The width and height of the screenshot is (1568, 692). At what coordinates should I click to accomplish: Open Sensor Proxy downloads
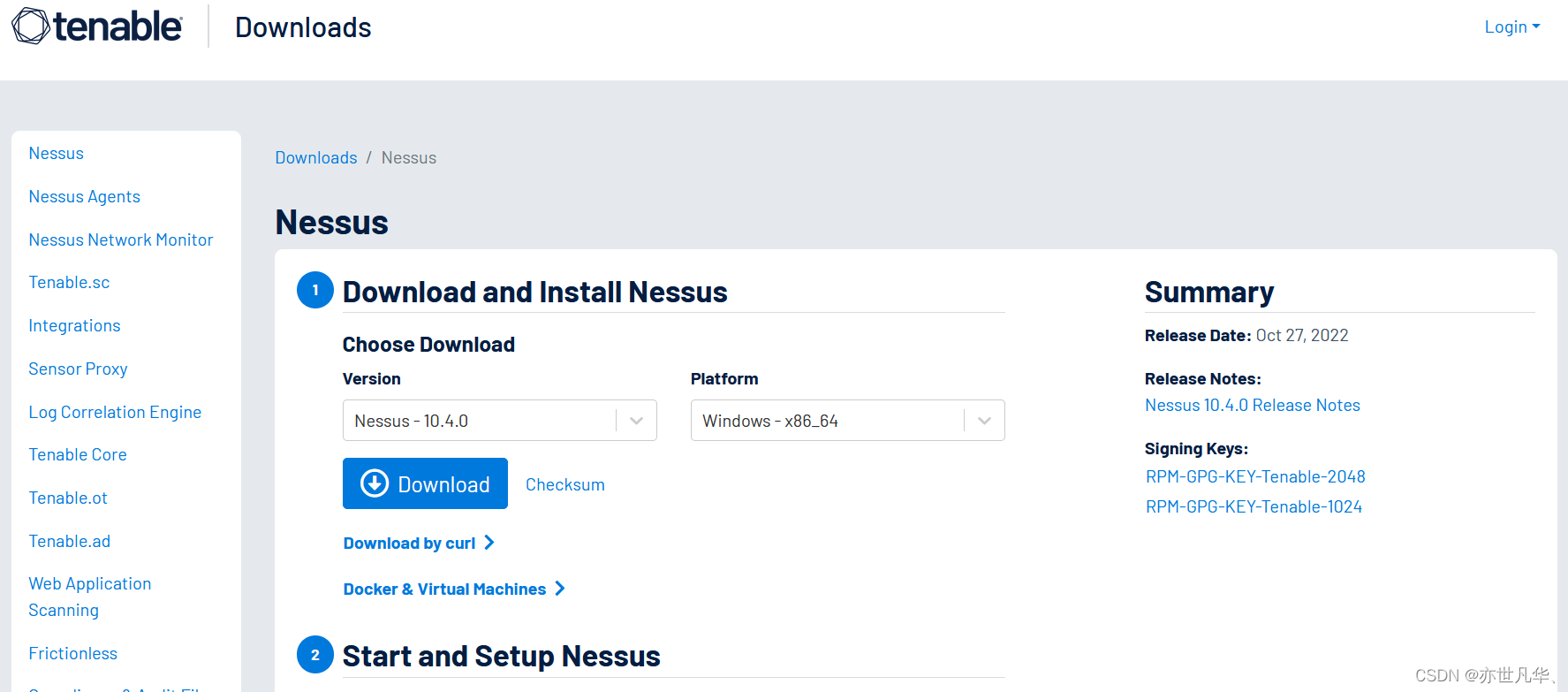tap(78, 369)
